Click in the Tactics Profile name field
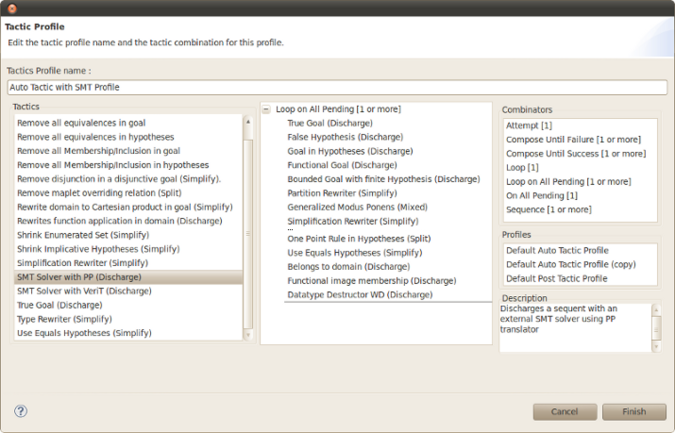Screen dimensions: 675x433 click(x=337, y=87)
